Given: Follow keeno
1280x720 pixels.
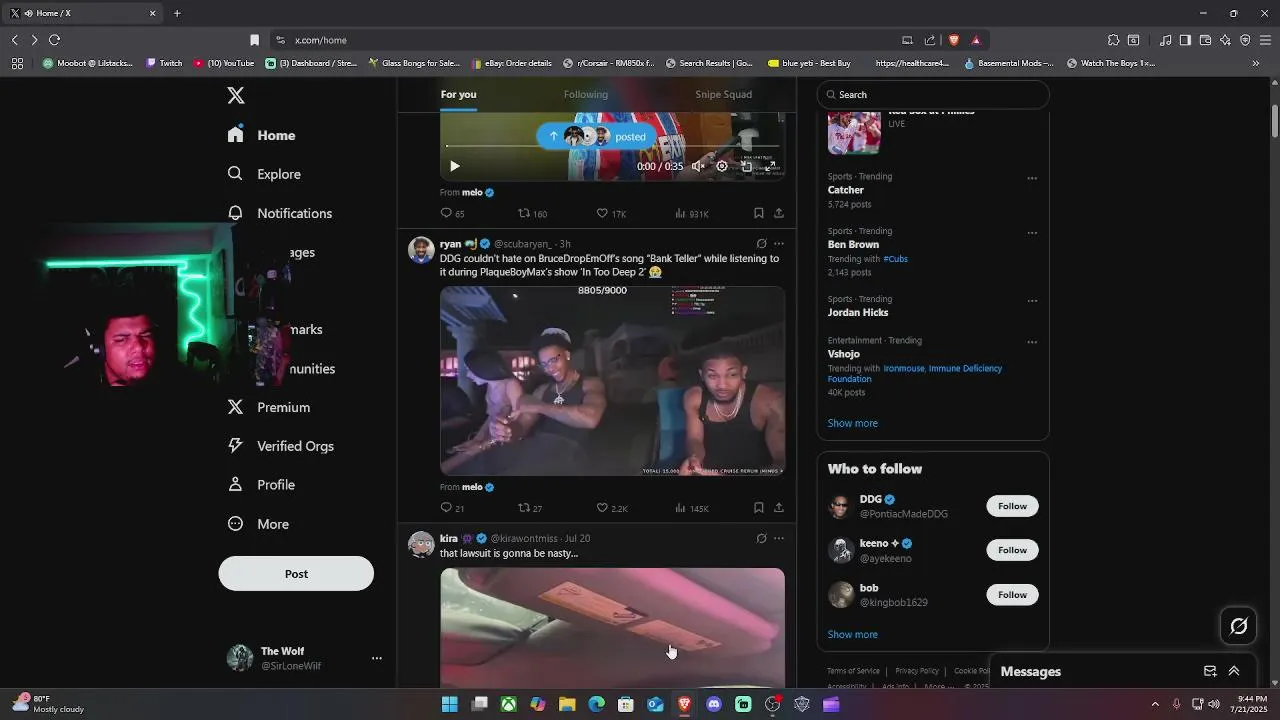Looking at the screenshot, I should pos(1012,550).
